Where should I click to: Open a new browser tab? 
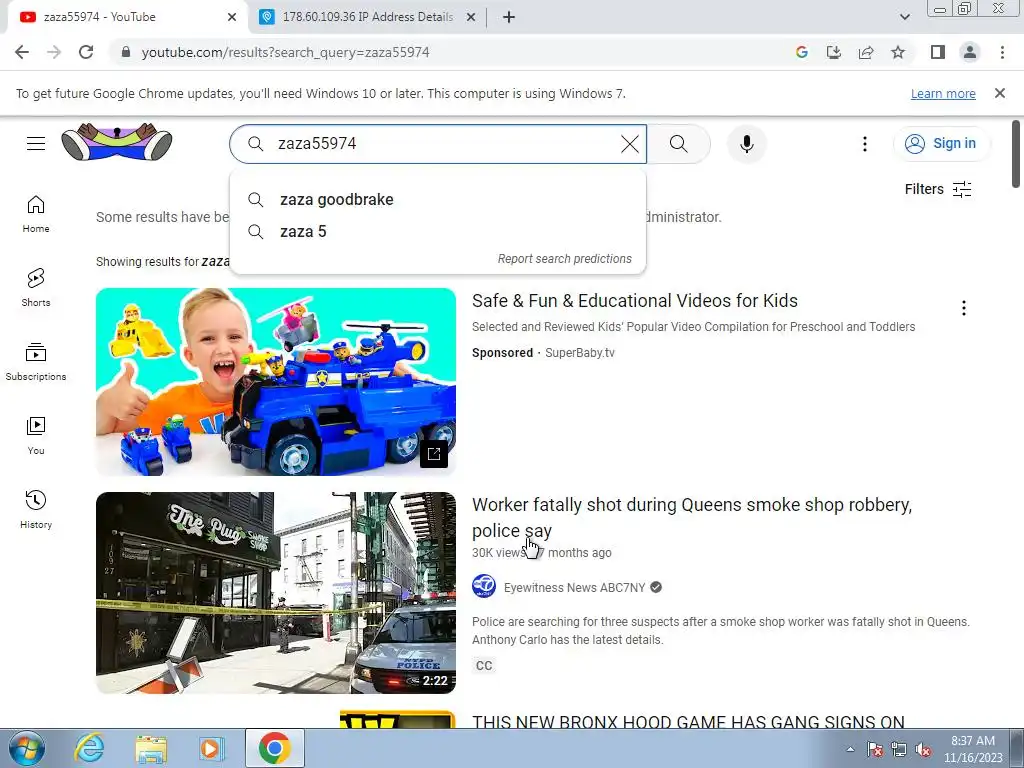[x=509, y=18]
